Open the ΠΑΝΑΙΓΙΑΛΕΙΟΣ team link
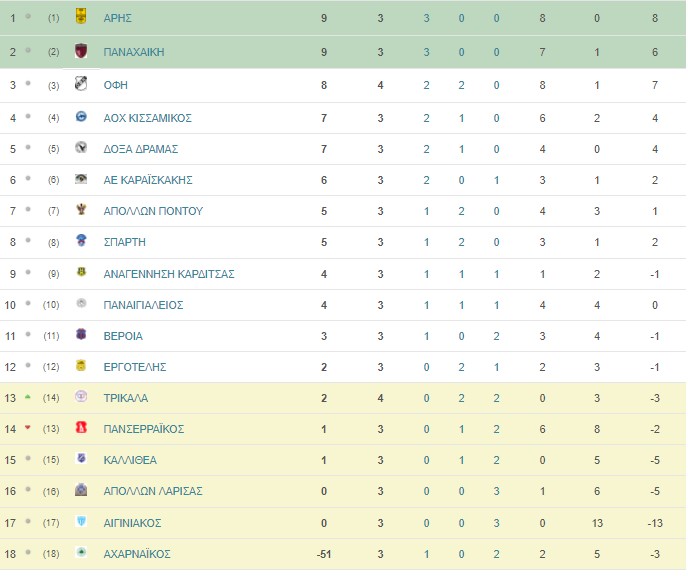This screenshot has width=688, height=576. pos(143,305)
